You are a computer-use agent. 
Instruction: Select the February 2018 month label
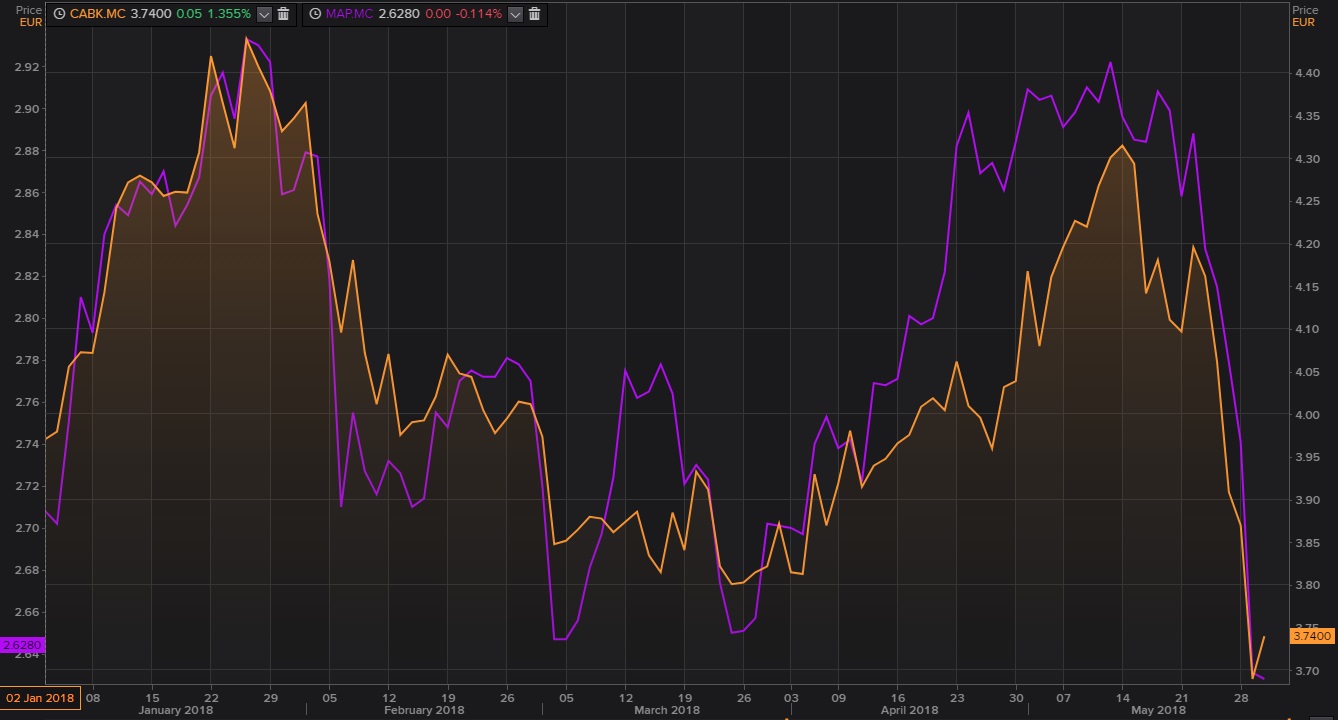point(424,710)
